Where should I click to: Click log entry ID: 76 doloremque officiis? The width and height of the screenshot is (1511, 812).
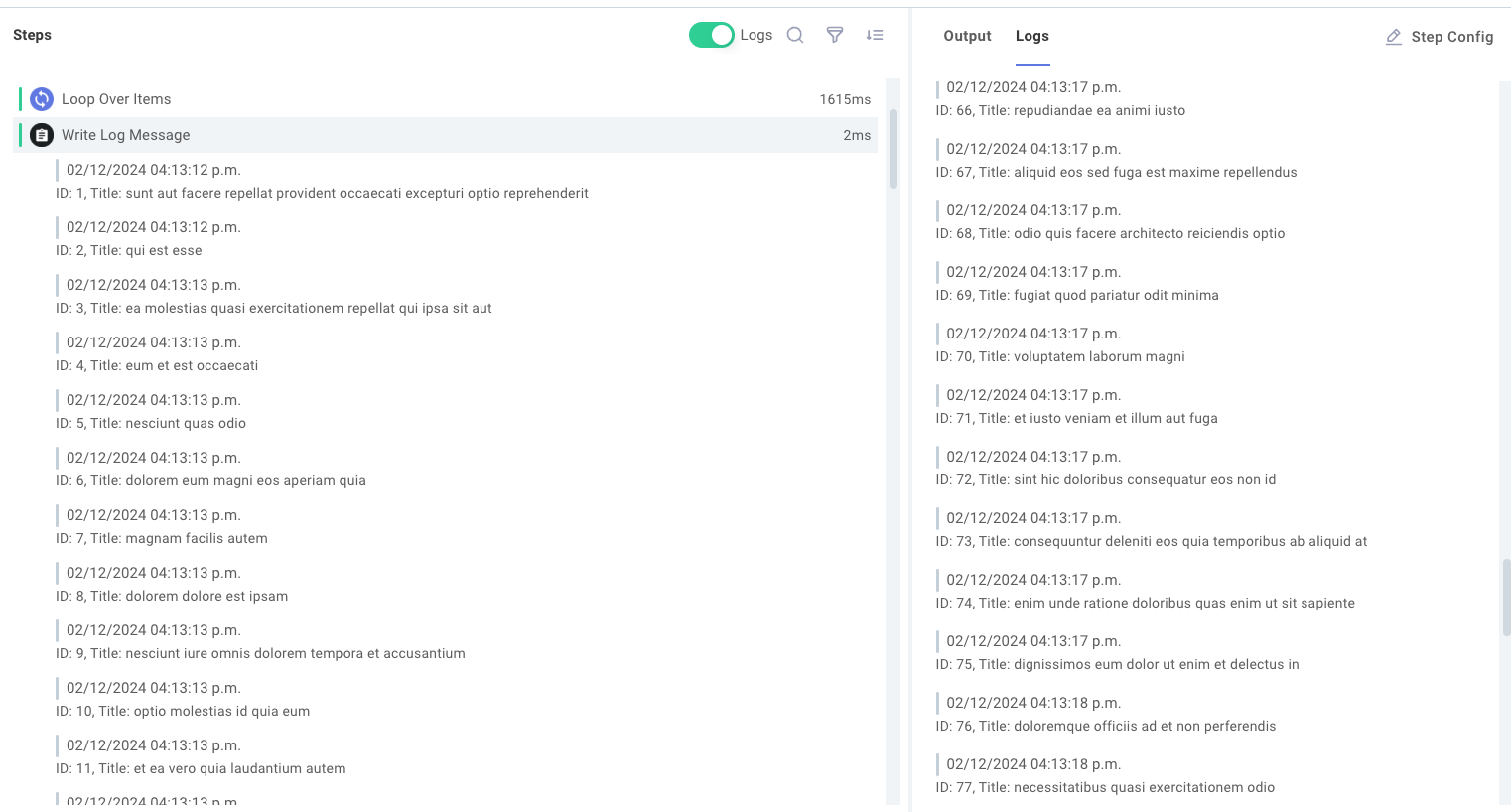[1106, 726]
